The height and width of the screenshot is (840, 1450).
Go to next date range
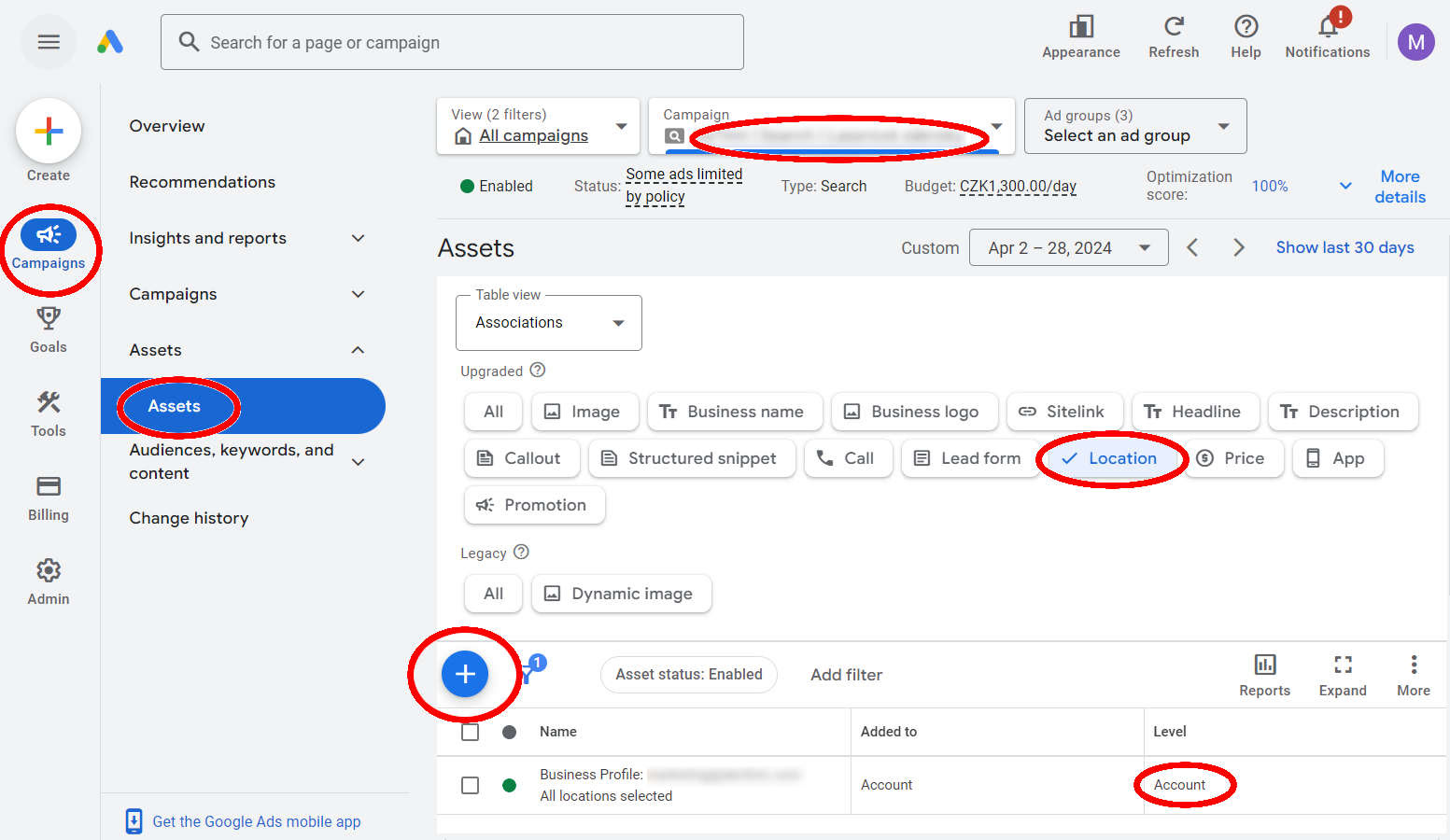coord(1239,247)
